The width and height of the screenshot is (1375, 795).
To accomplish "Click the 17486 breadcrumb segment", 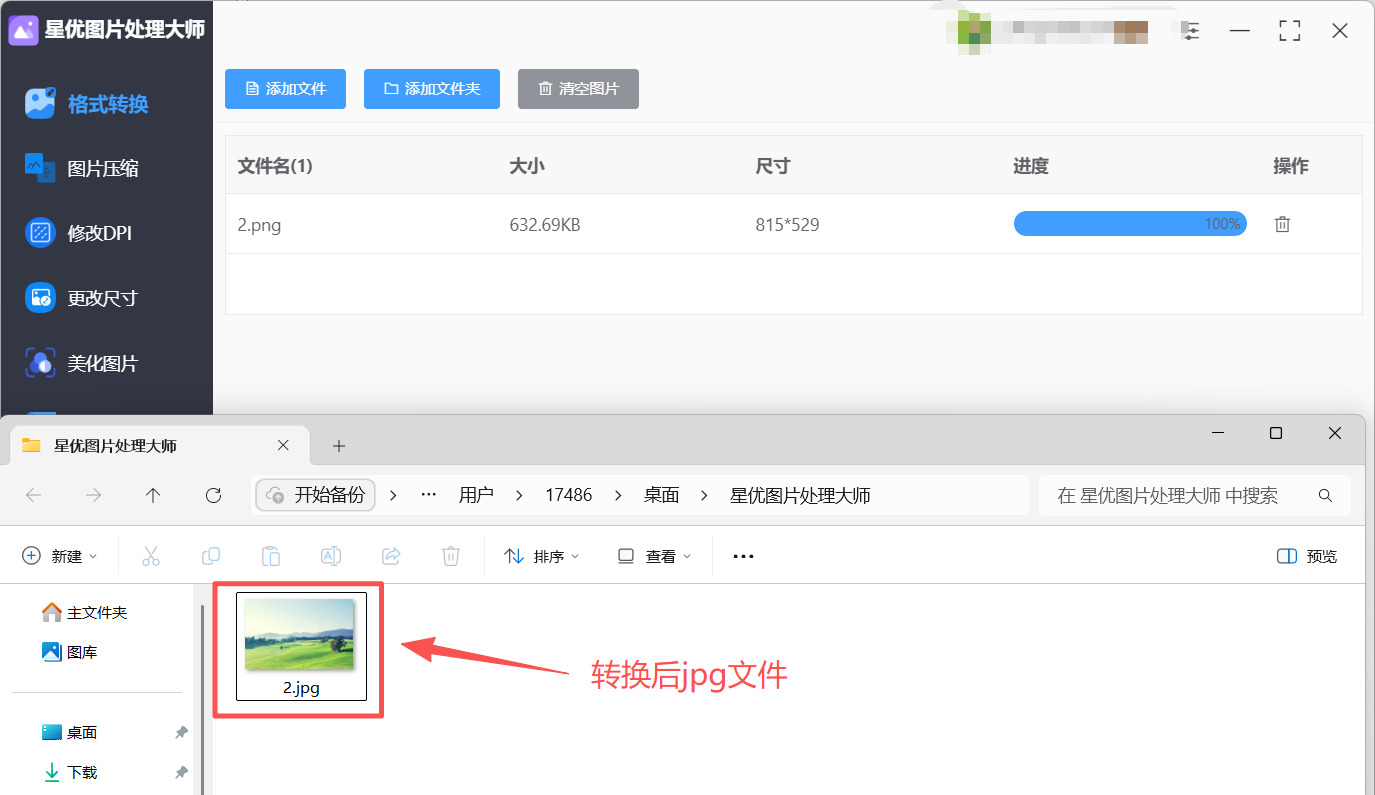I will pos(569,495).
